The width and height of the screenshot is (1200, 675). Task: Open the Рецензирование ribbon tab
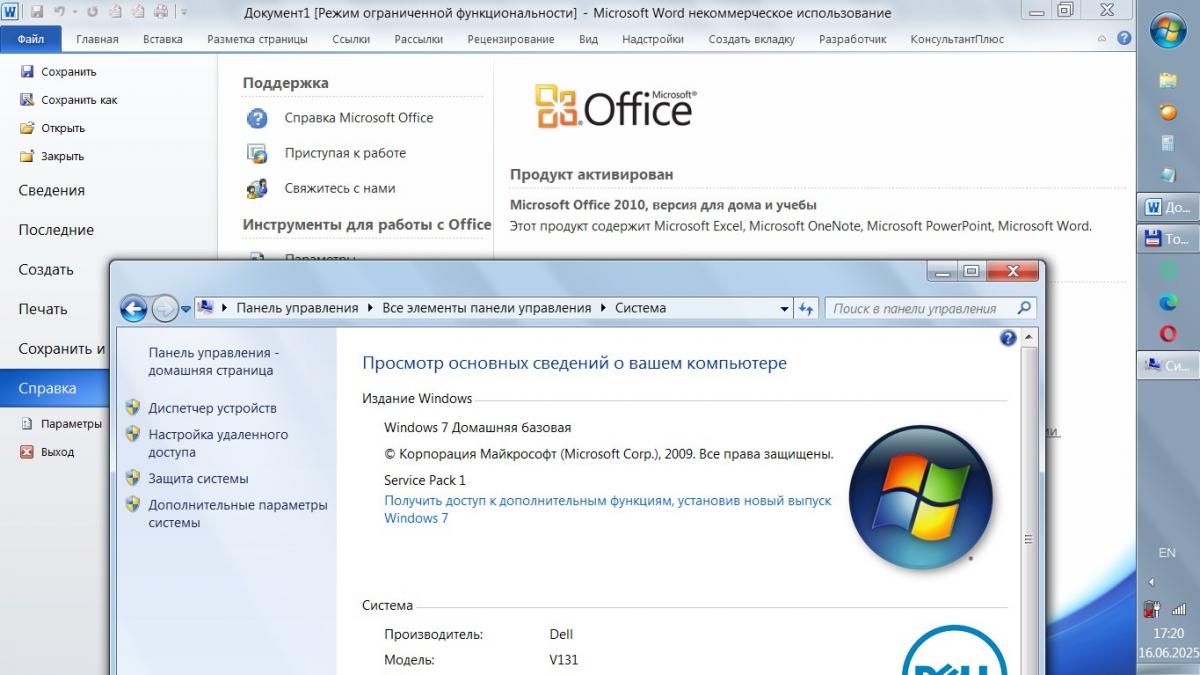point(510,39)
